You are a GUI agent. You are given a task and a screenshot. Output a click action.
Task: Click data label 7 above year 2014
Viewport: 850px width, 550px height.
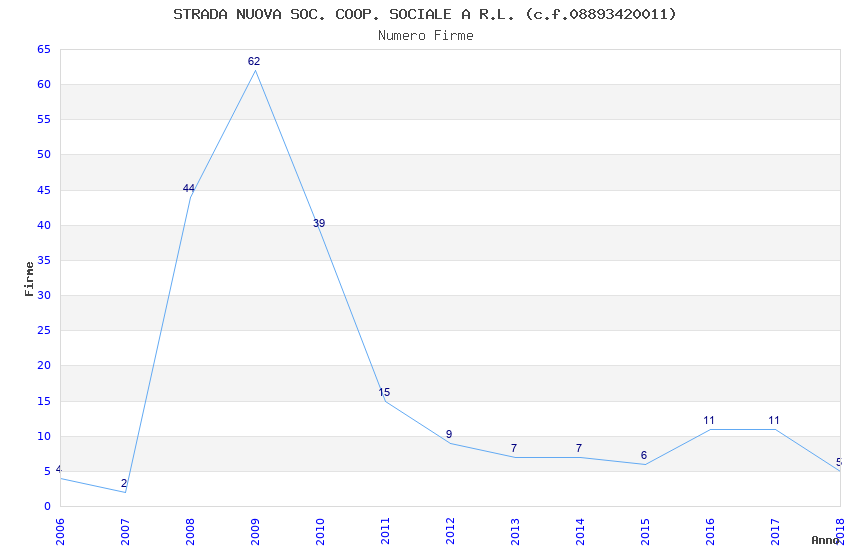click(579, 448)
